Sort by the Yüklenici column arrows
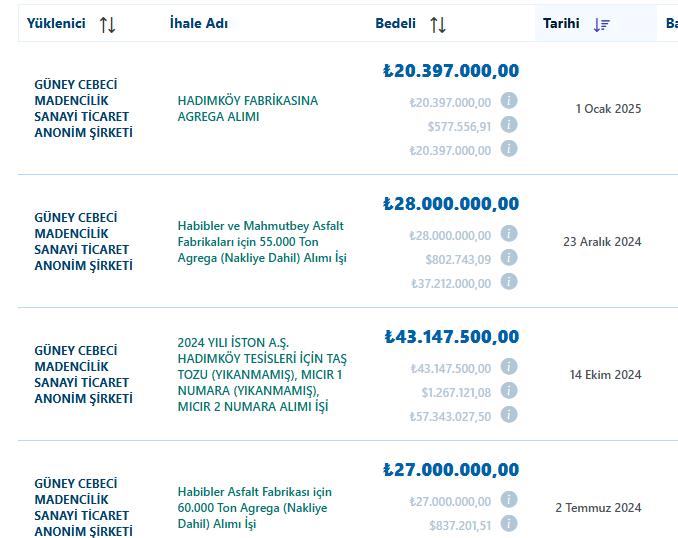Image resolution: width=678 pixels, height=538 pixels. point(107,25)
